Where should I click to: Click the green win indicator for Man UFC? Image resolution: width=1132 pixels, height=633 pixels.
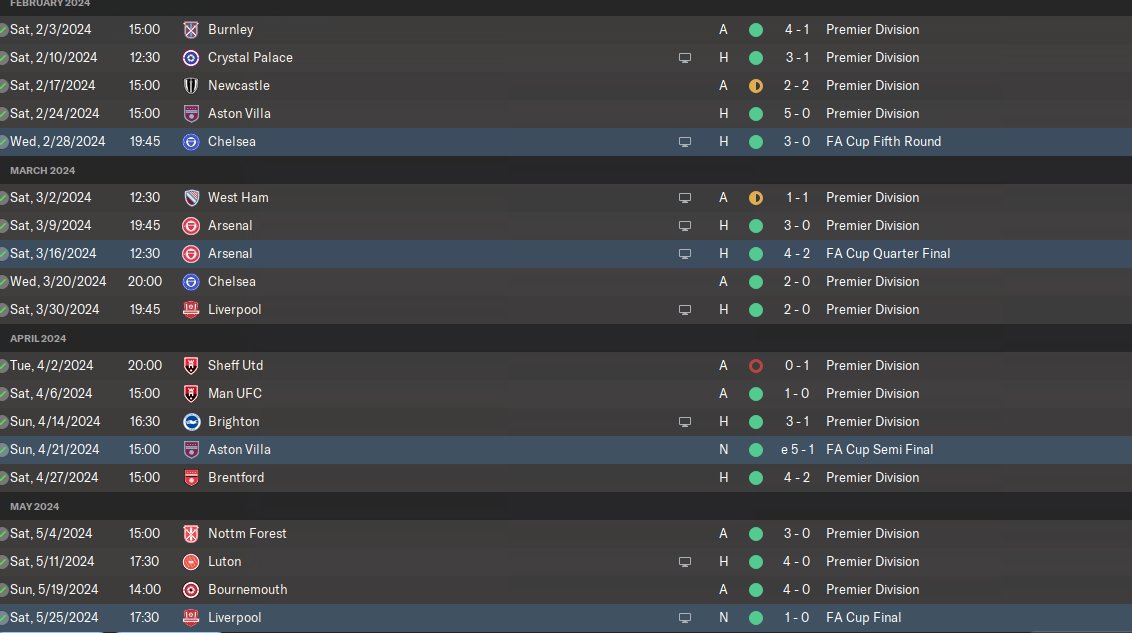coord(756,394)
